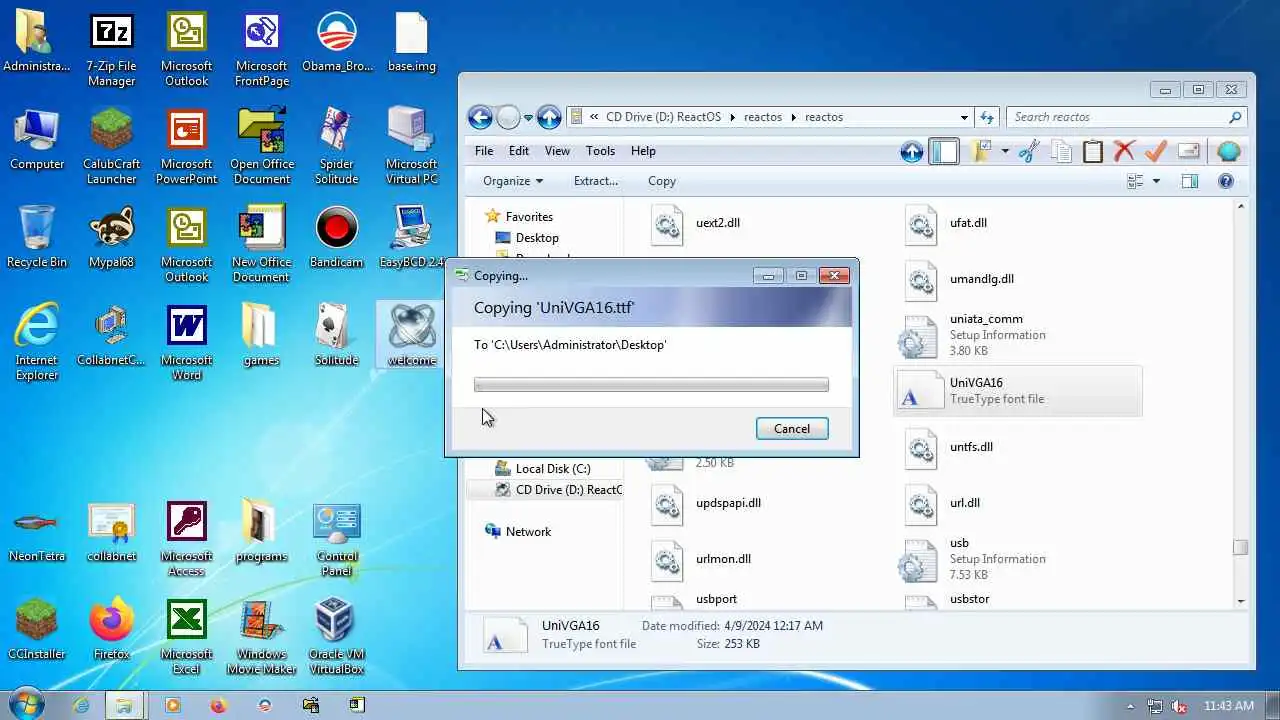Screen dimensions: 1280x720
Task: Click the Back arrow in Explorer window
Action: [x=480, y=117]
